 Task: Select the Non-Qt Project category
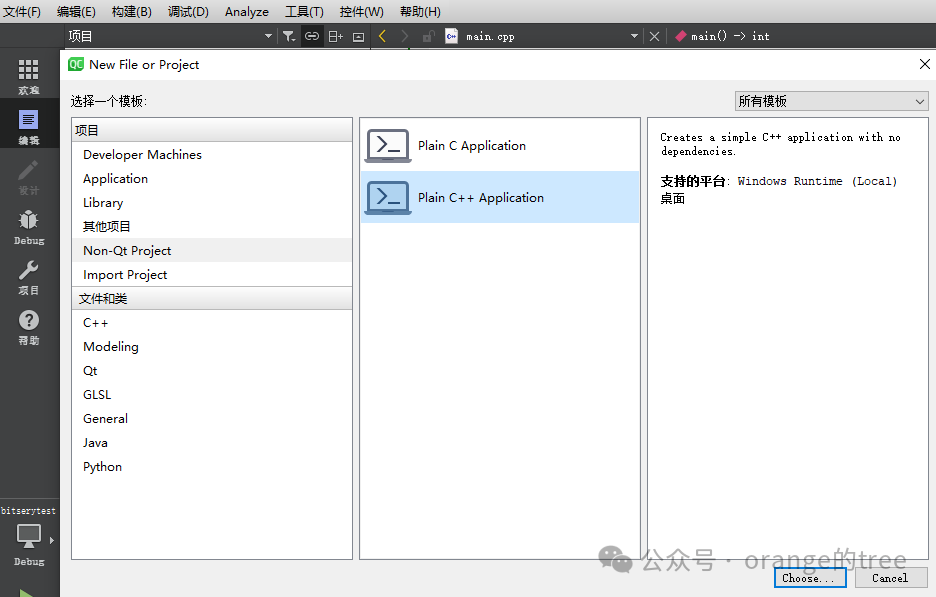212,250
